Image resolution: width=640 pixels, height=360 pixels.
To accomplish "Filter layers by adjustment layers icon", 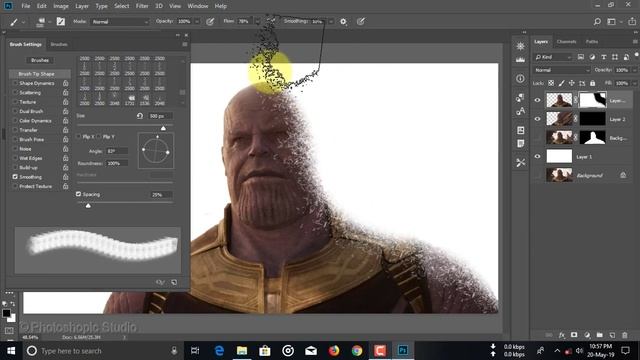I will (592, 57).
